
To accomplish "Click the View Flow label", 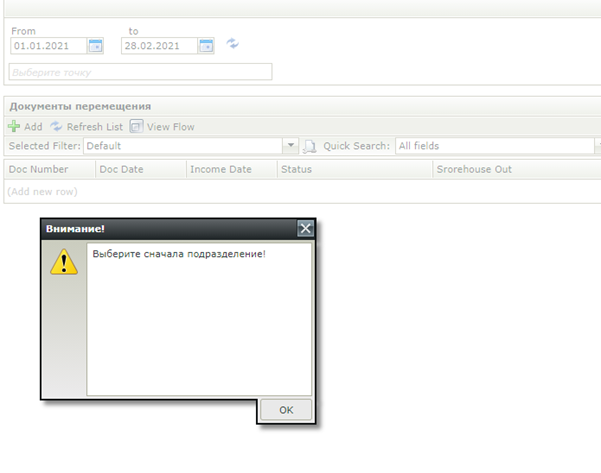I will click(171, 126).
